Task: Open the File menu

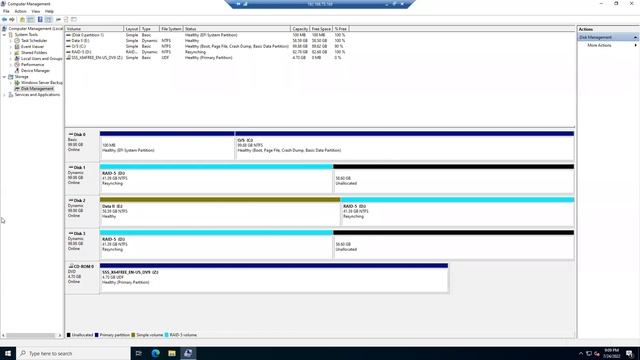Action: point(6,11)
